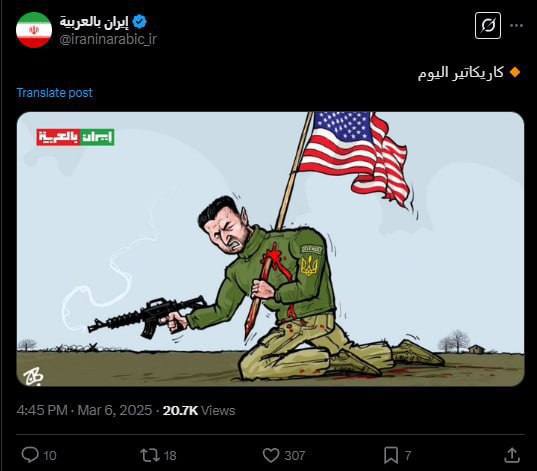This screenshot has height=471, width=537.
Task: Click the 18 reposts count
Action: [x=170, y=456]
